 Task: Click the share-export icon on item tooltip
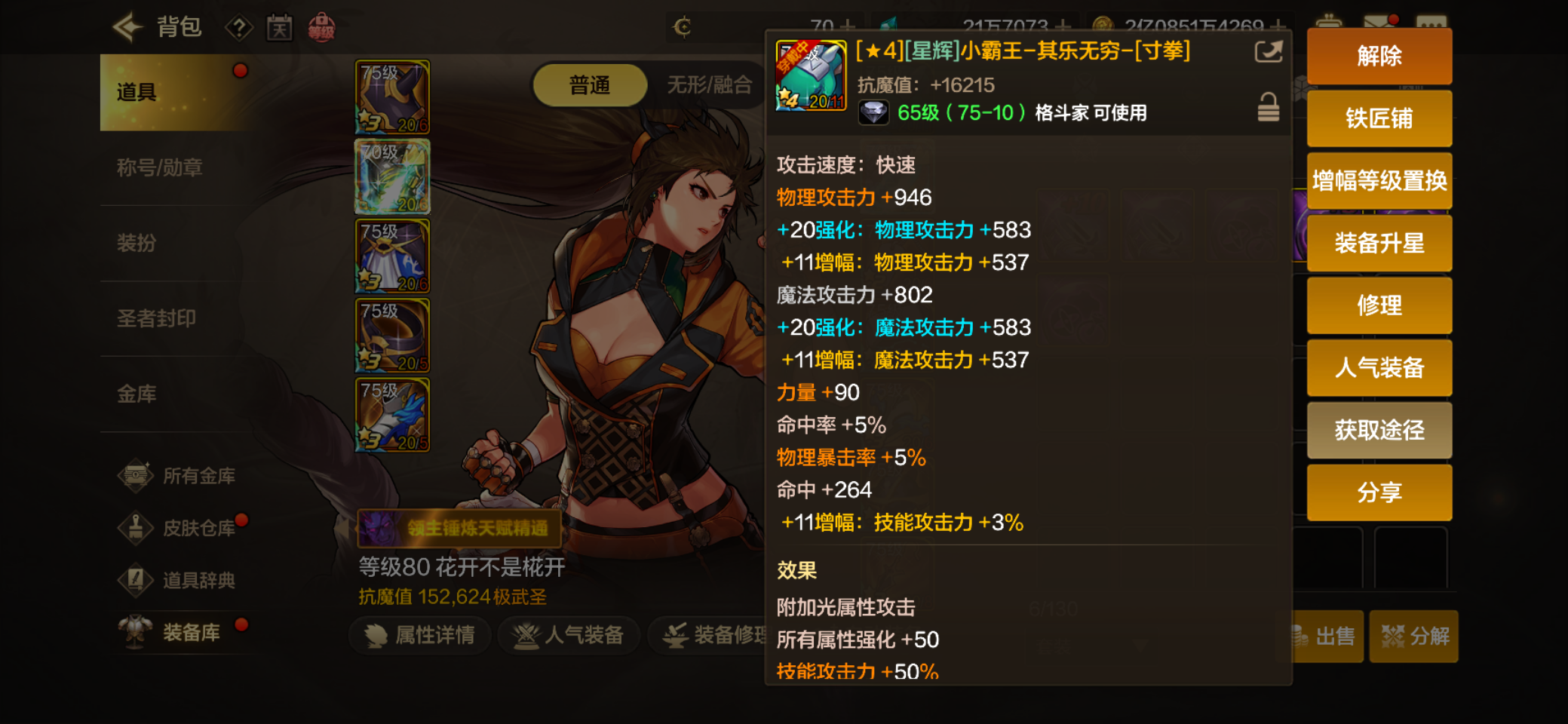coord(1268,52)
